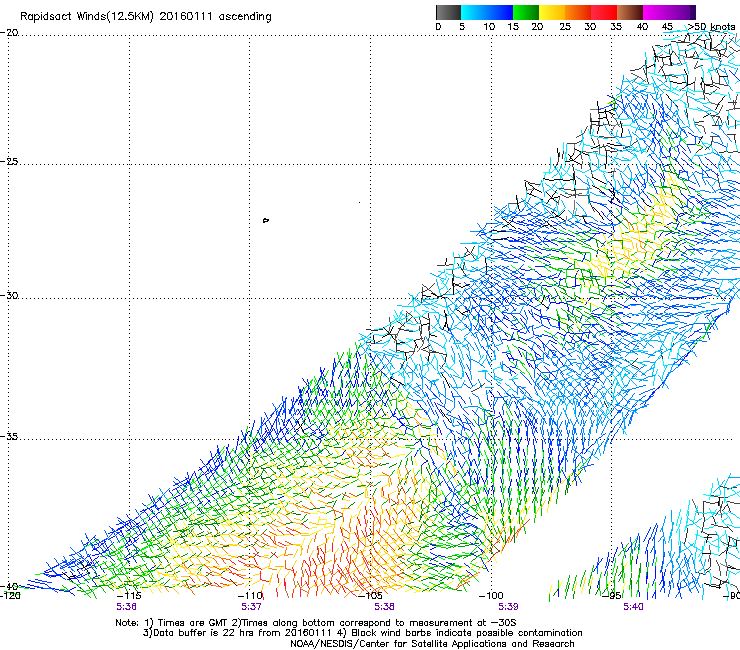This screenshot has height=650, width=740.
Task: Click the purple 5:38 time label
Action: (384, 607)
